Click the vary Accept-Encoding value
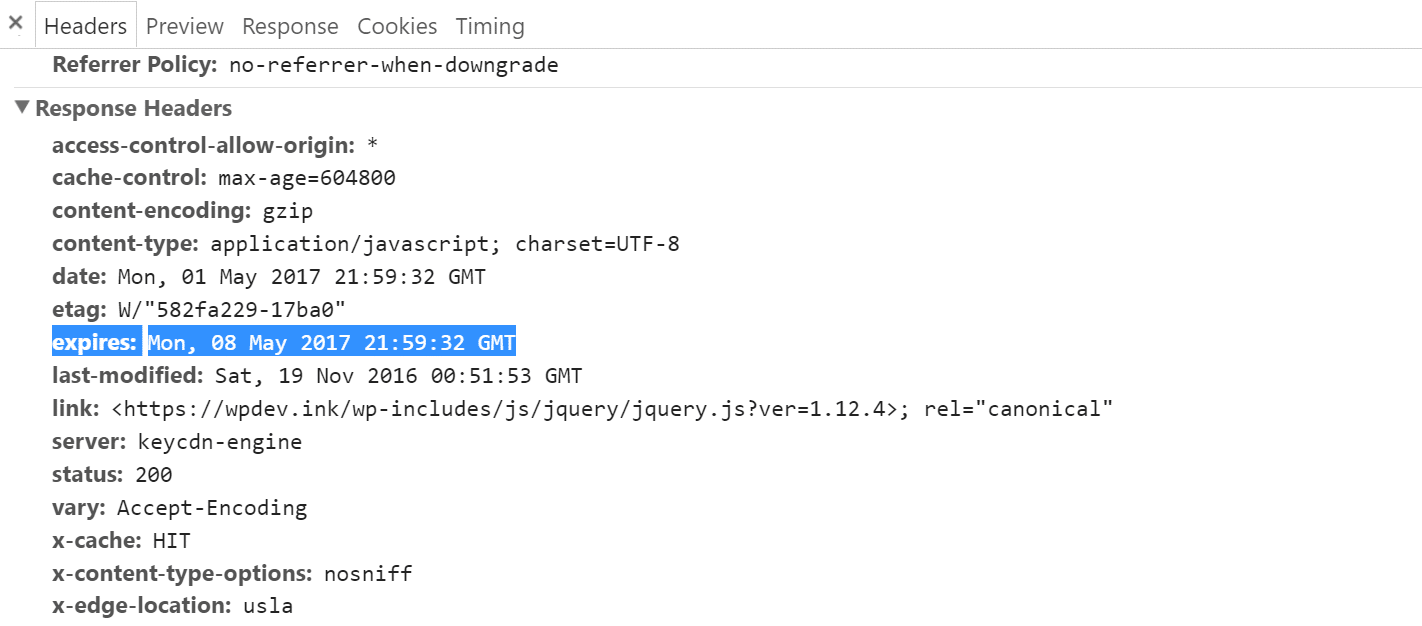The height and width of the screenshot is (626, 1422). (212, 508)
